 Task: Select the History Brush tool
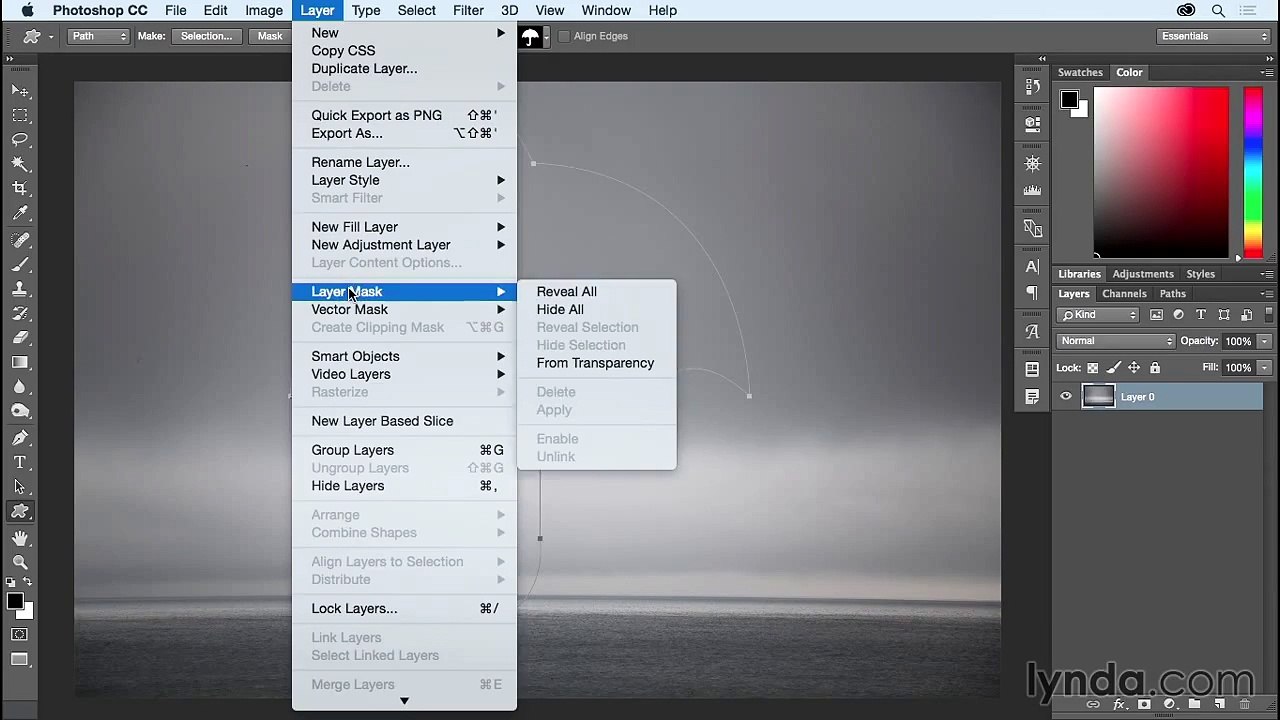[20, 313]
